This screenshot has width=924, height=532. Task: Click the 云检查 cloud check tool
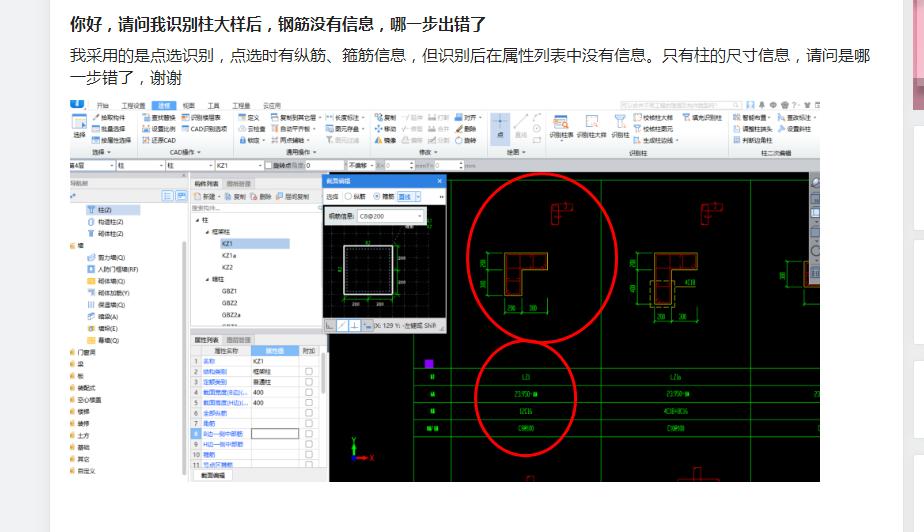pyautogui.click(x=252, y=129)
